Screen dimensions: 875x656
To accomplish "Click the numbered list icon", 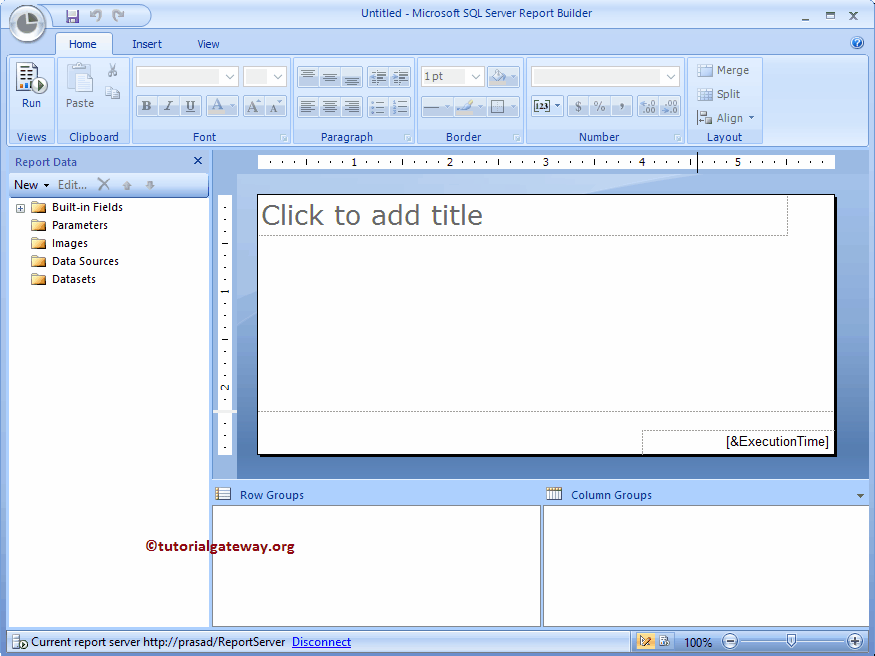I will pyautogui.click(x=400, y=106).
